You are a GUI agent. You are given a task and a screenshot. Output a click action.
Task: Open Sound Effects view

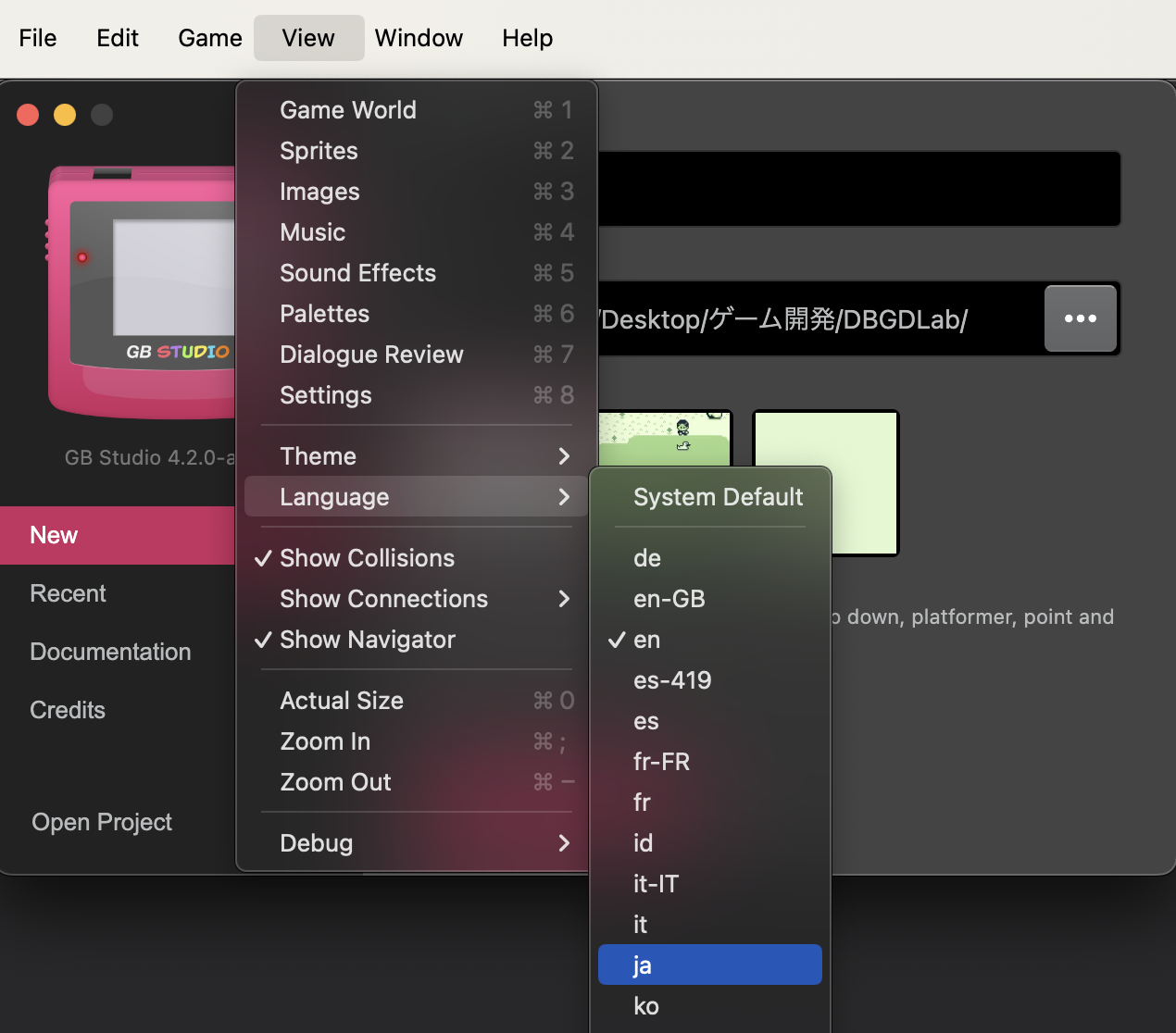click(x=417, y=273)
